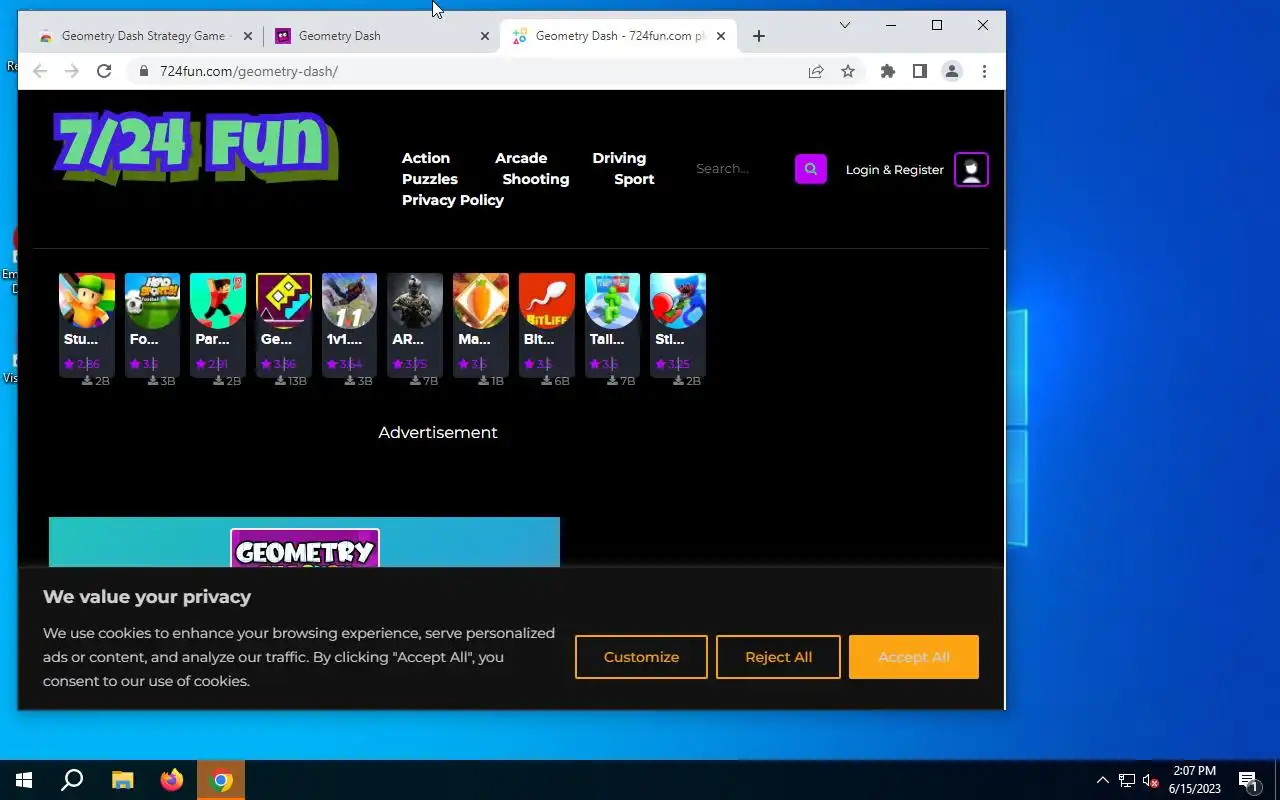The height and width of the screenshot is (800, 1280).
Task: Open the Privacy Policy link
Action: pos(453,200)
